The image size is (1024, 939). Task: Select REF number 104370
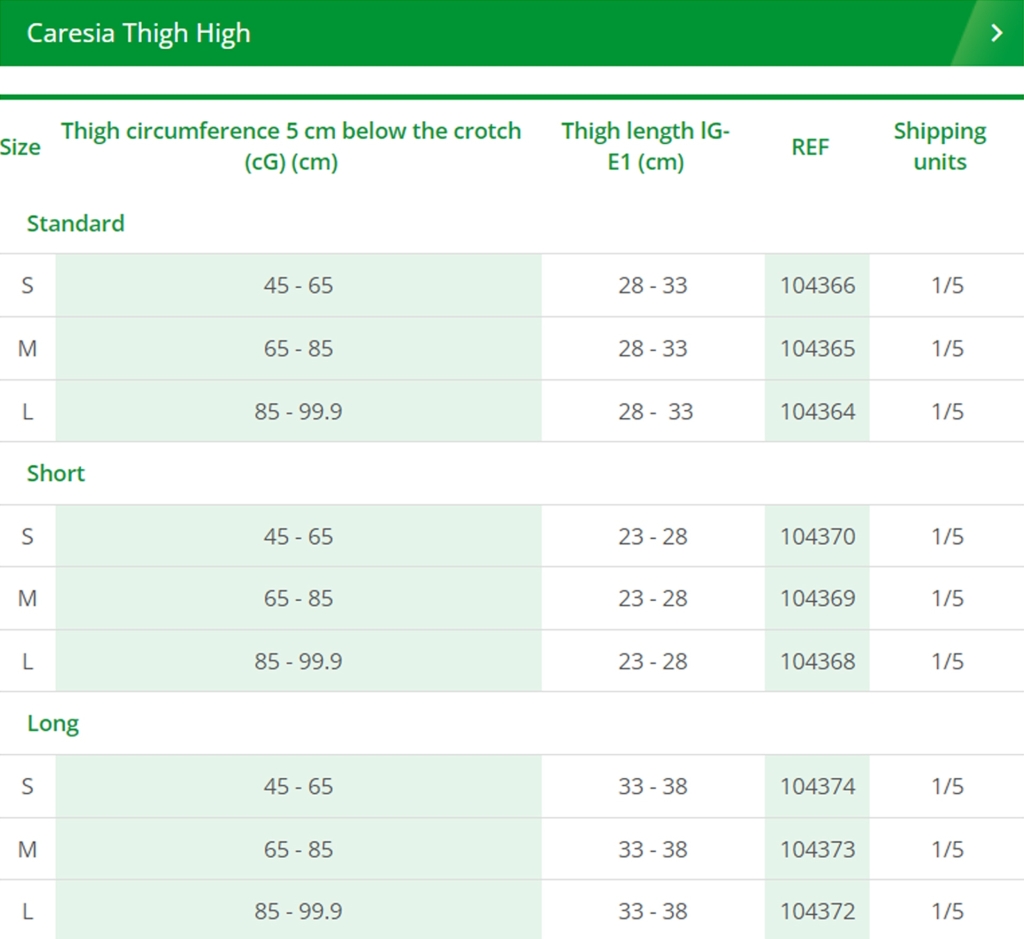coord(818,536)
